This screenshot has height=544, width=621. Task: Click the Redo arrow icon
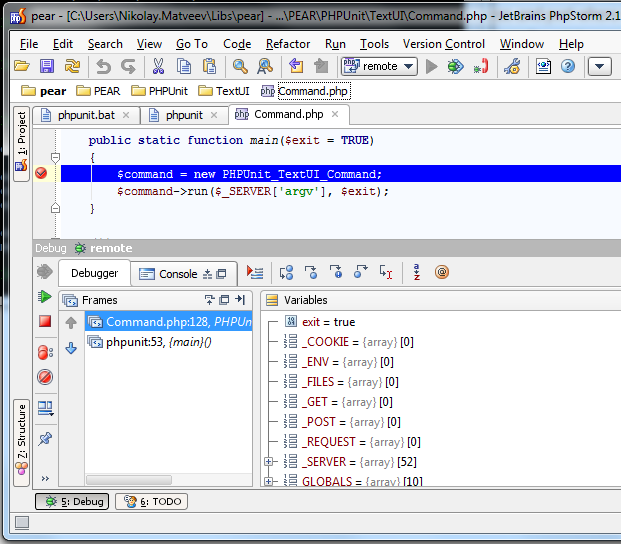click(x=129, y=66)
